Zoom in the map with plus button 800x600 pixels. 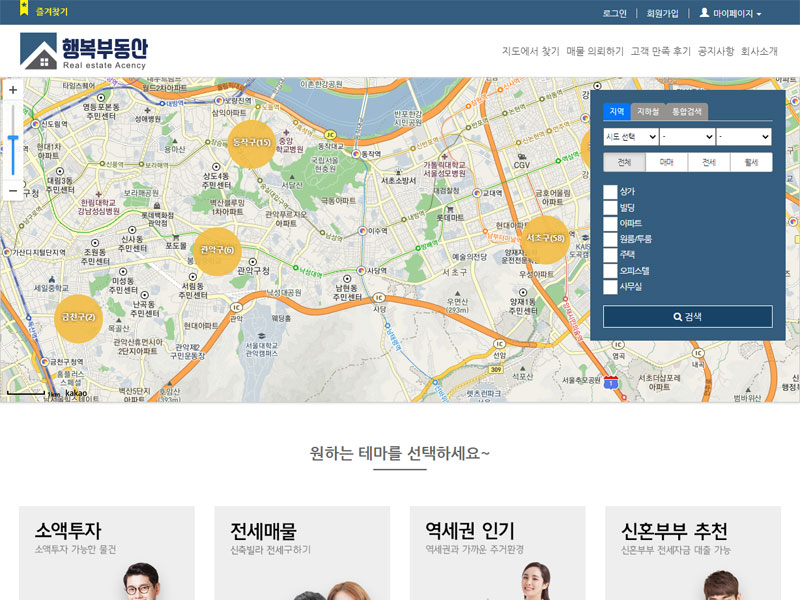[13, 90]
